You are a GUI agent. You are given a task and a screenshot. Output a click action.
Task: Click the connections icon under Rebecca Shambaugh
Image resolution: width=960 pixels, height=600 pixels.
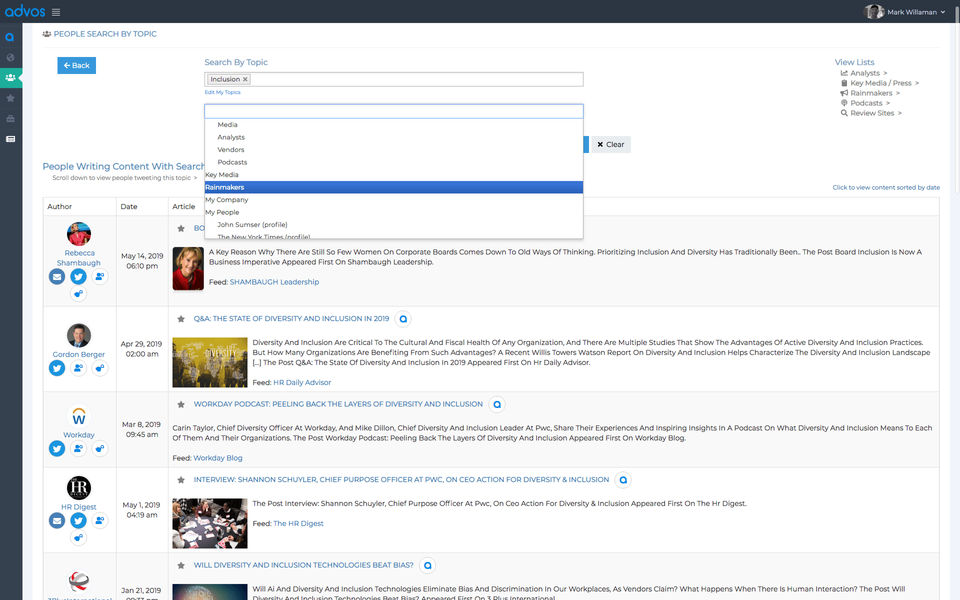78,294
